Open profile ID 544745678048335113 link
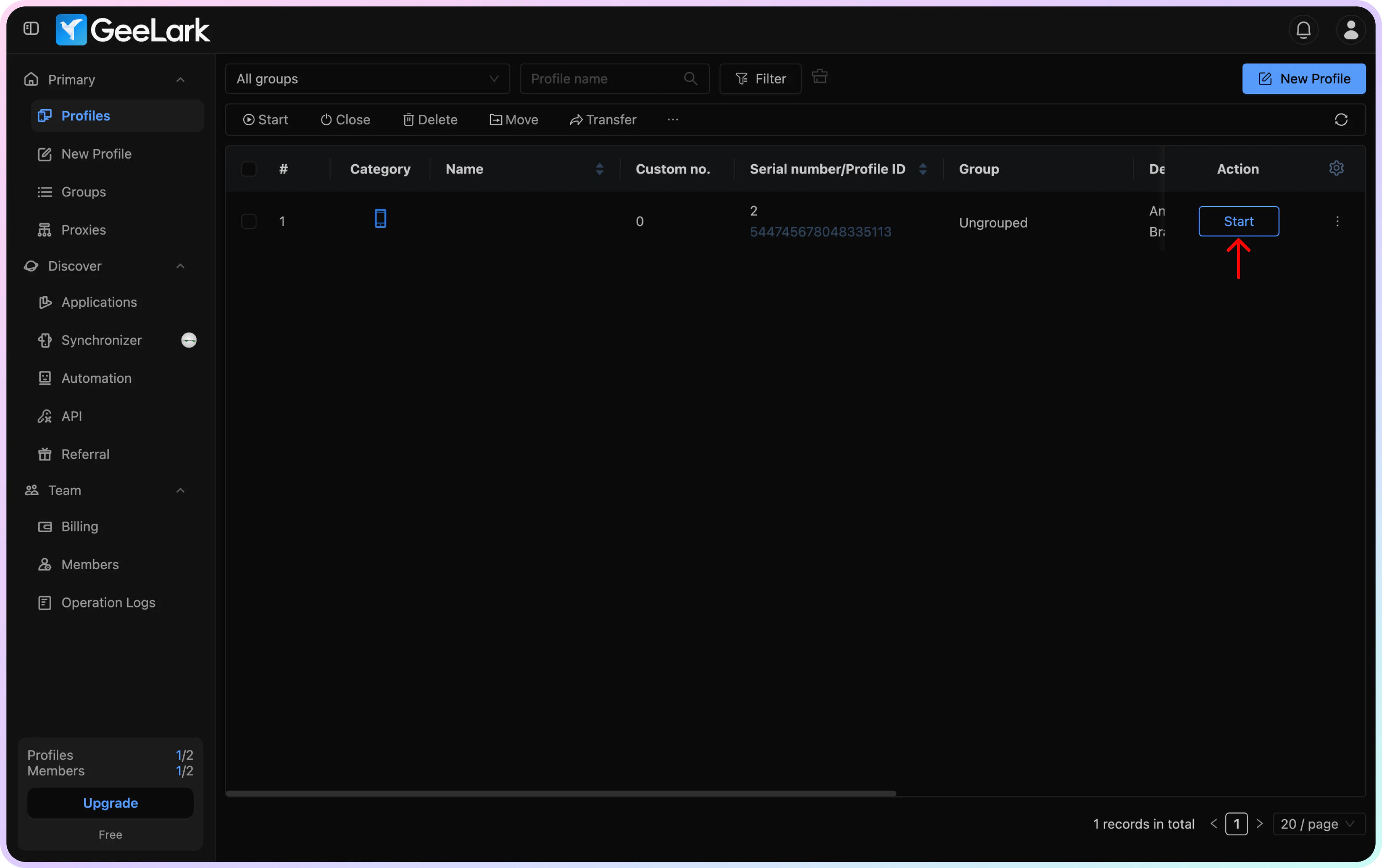Screen dimensions: 1382x868 820,232
